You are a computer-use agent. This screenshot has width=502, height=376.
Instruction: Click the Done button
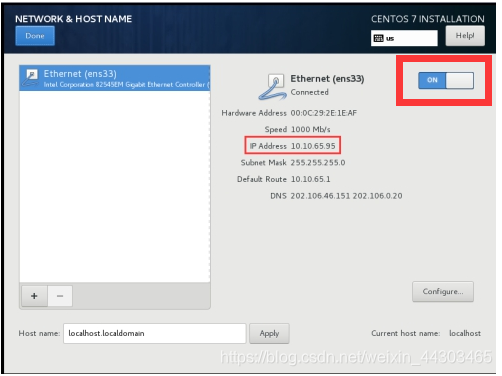coord(35,36)
